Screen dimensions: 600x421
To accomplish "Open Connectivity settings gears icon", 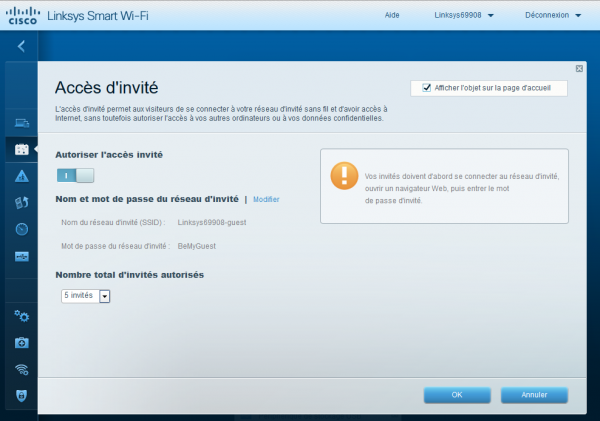I will tap(21, 316).
